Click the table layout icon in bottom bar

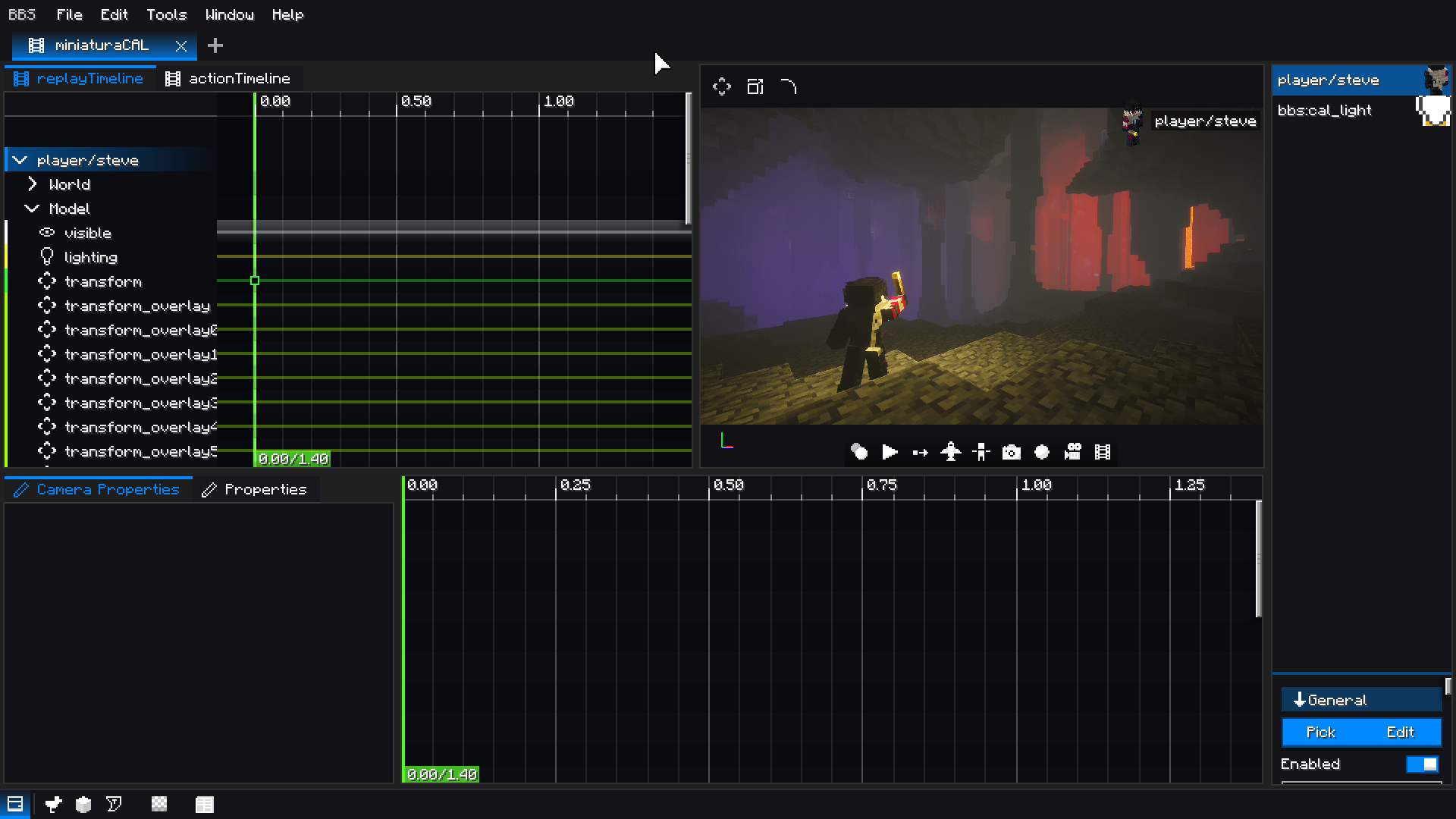point(205,804)
